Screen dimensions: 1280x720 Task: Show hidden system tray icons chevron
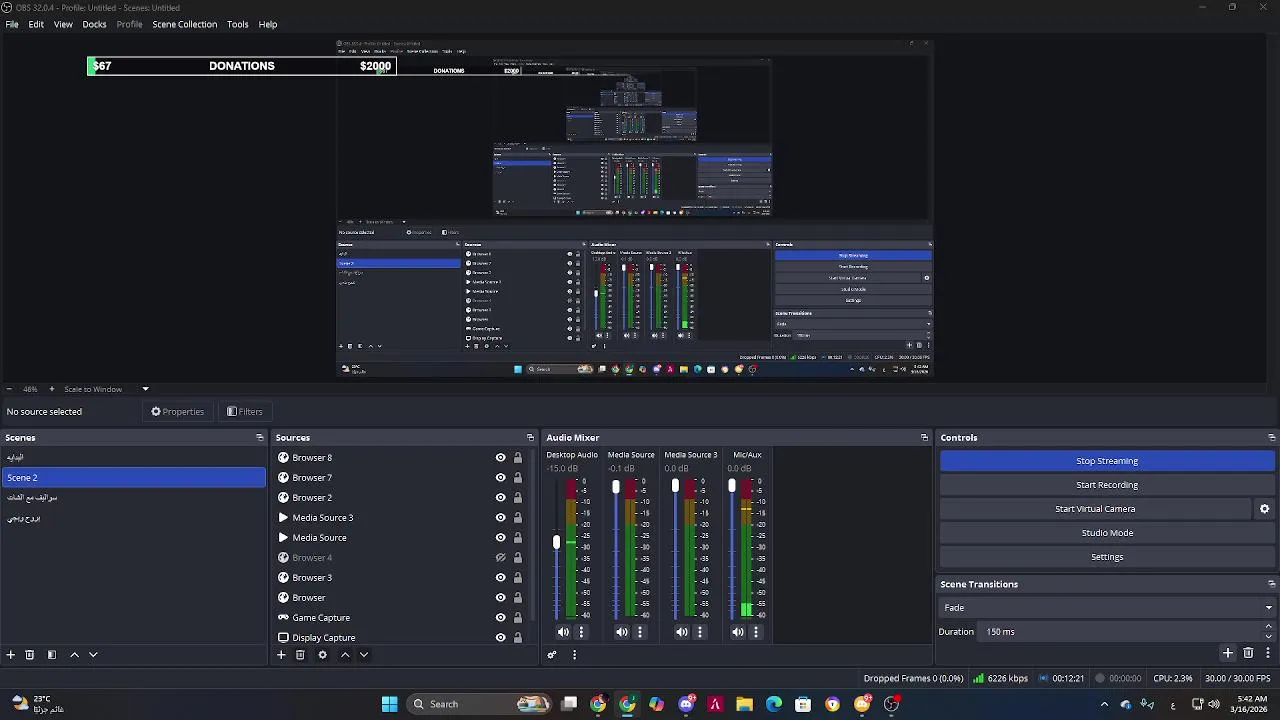point(1104,704)
